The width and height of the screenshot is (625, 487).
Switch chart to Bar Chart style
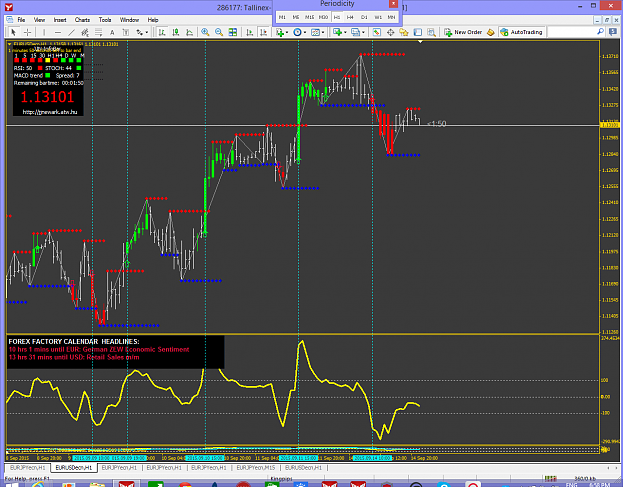pyautogui.click(x=162, y=32)
